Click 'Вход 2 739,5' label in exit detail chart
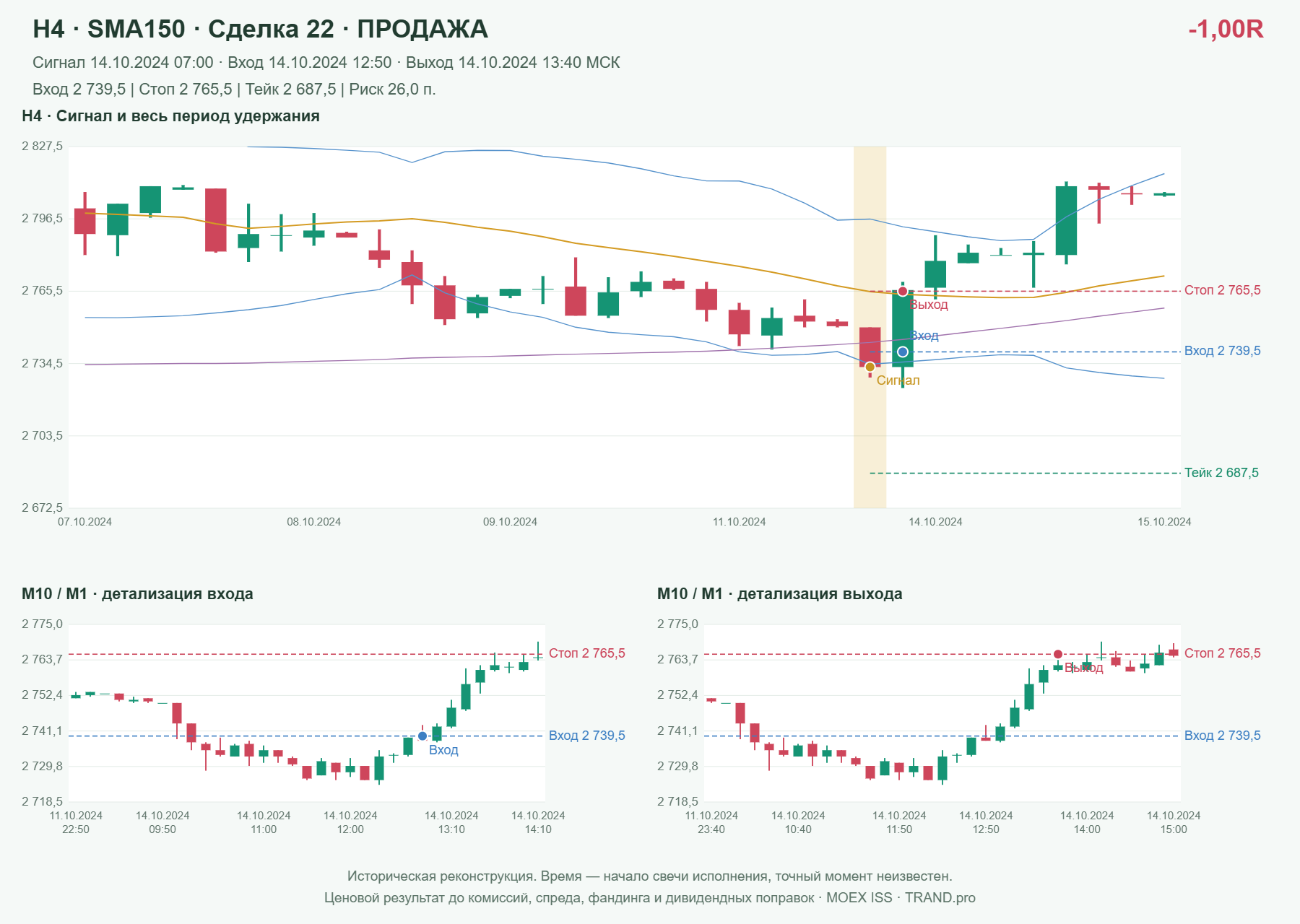The image size is (1300, 924). 1223,736
